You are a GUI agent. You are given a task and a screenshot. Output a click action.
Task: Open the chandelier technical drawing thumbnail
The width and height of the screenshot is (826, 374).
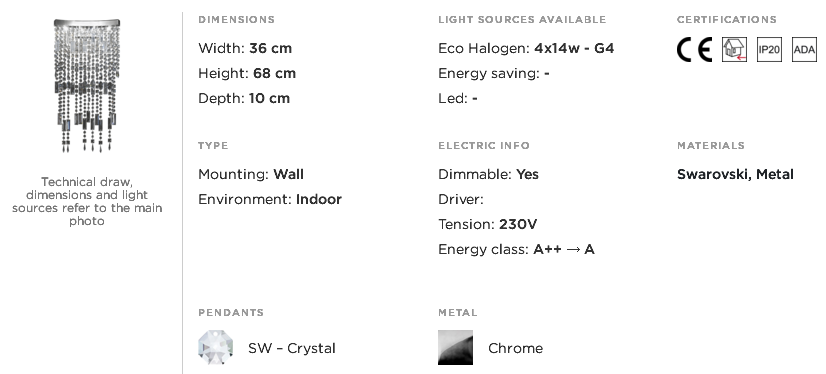[x=87, y=85]
